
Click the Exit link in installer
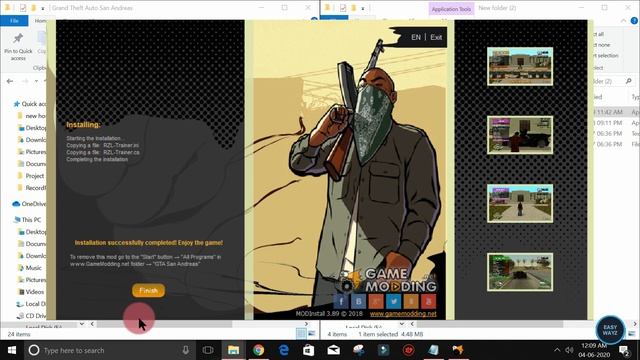click(436, 37)
